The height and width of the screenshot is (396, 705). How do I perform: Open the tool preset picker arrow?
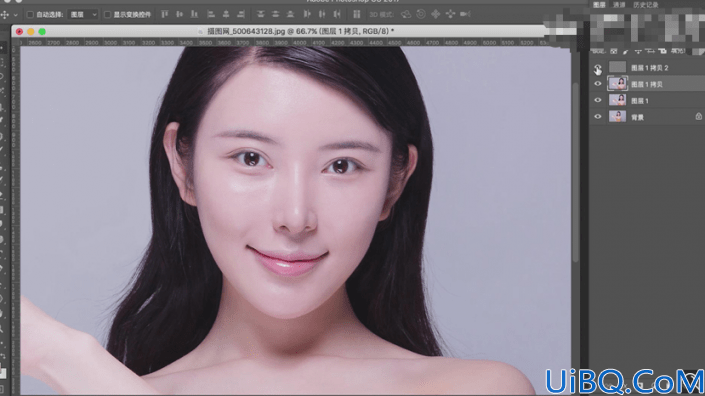pos(15,15)
